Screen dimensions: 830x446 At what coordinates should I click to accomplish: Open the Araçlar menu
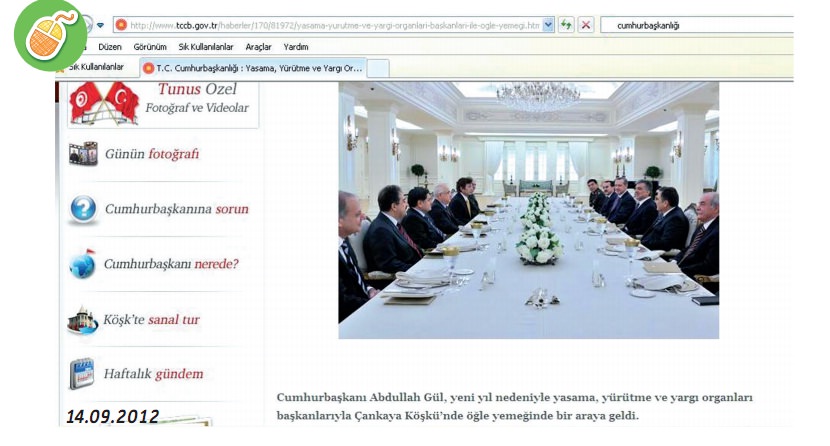[258, 47]
